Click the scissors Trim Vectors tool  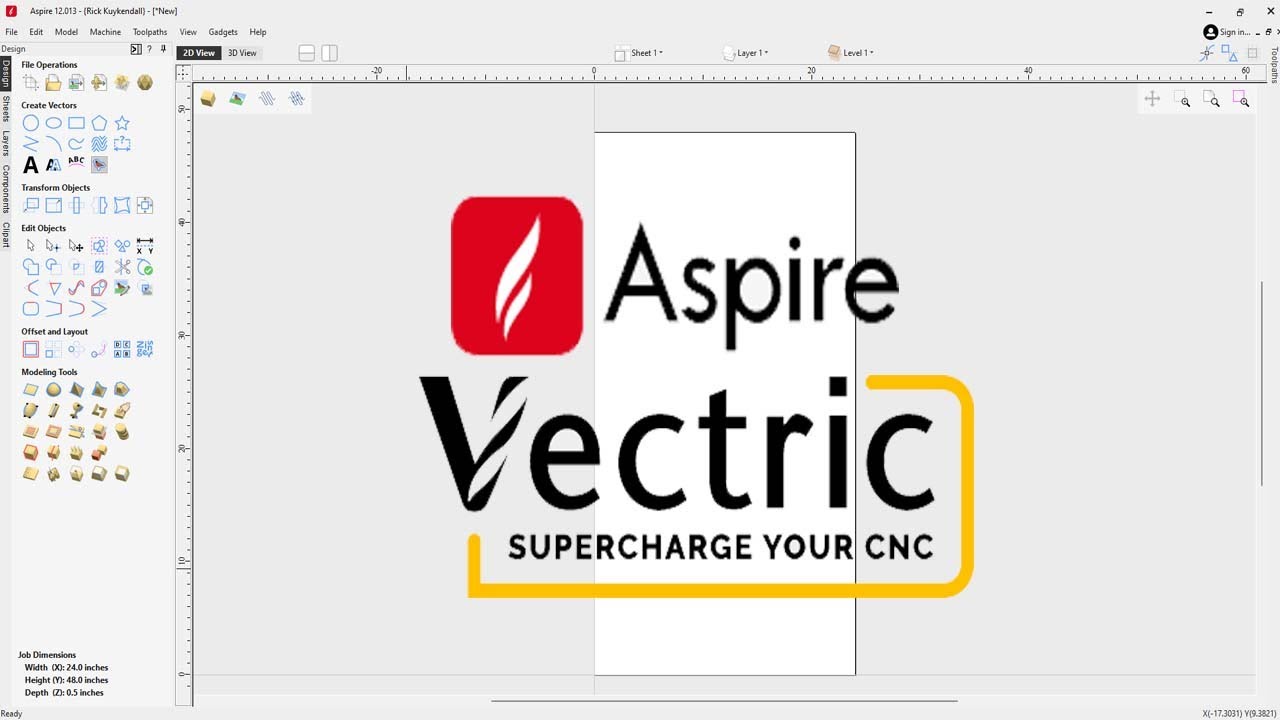coord(122,267)
